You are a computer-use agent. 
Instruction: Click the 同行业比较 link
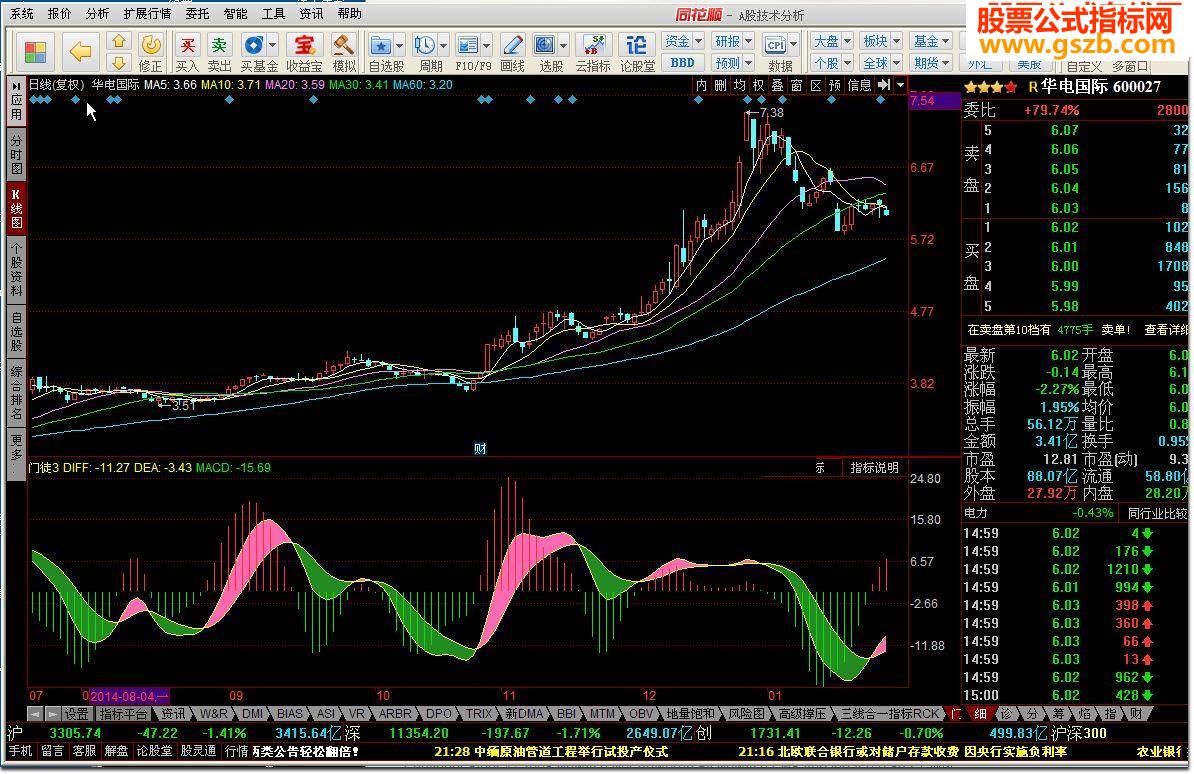[x=1157, y=513]
